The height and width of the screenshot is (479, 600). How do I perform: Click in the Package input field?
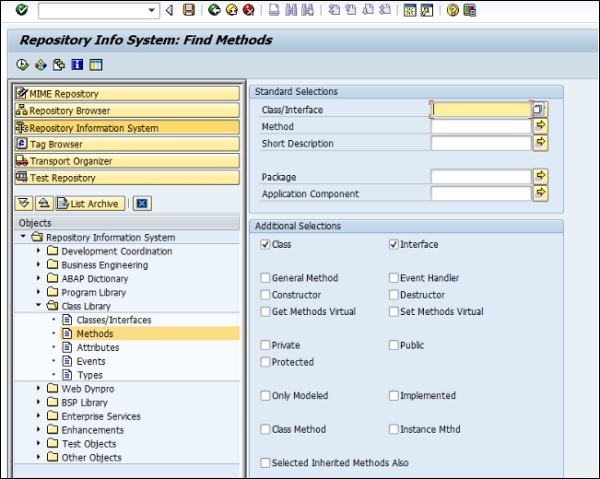(481, 177)
